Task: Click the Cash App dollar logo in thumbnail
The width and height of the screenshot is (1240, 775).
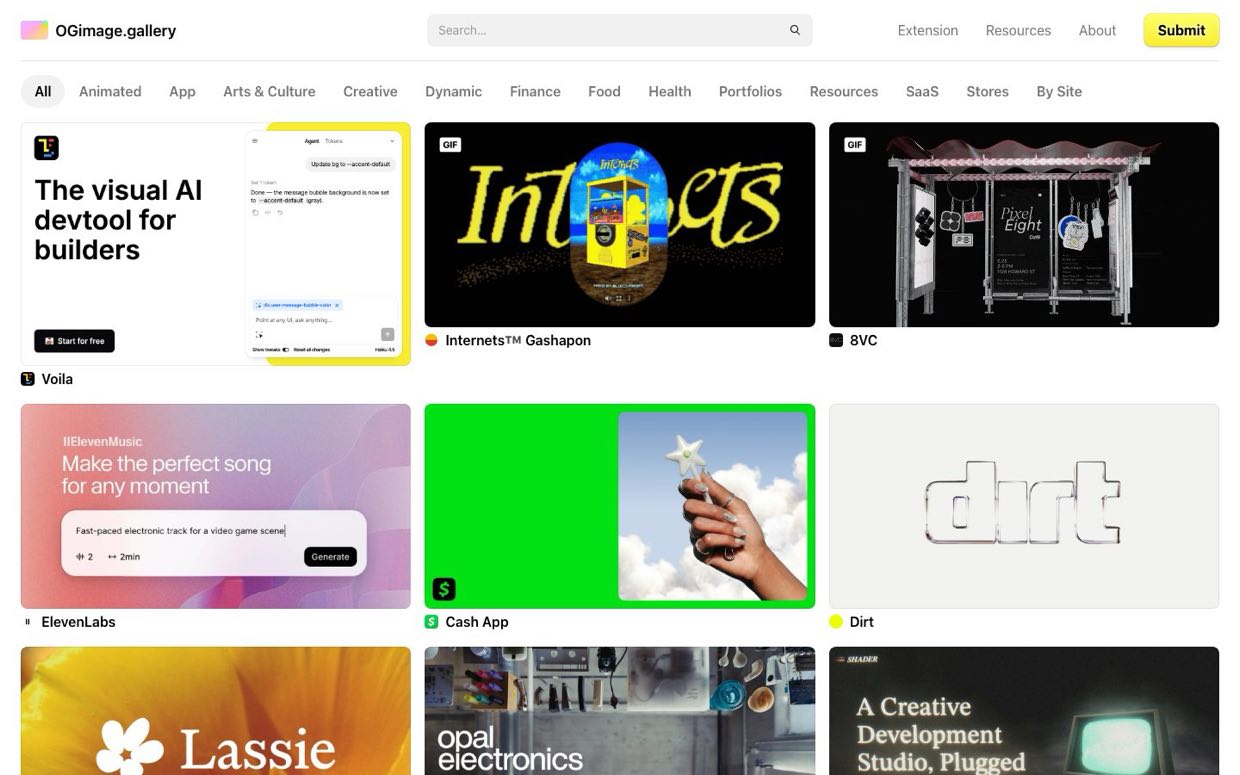Action: [444, 589]
